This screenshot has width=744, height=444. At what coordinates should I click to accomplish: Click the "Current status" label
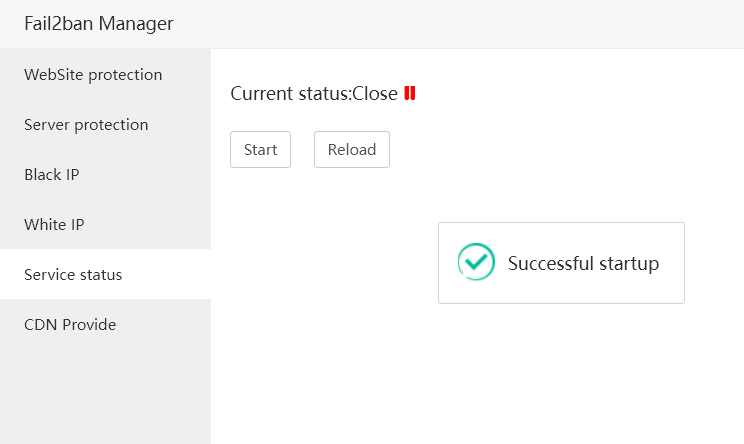290,94
